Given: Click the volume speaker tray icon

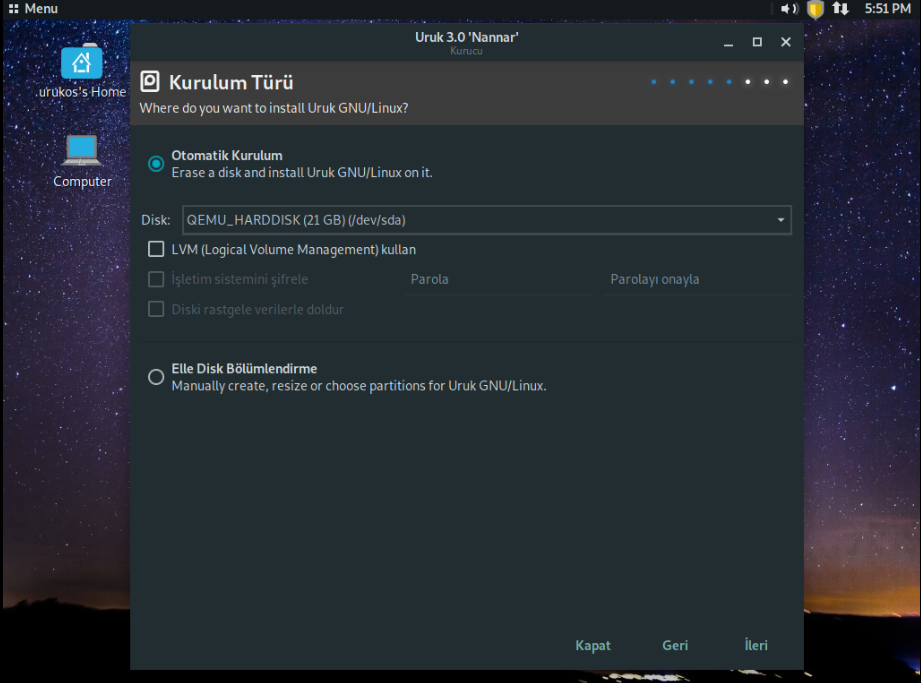Looking at the screenshot, I should coord(789,9).
